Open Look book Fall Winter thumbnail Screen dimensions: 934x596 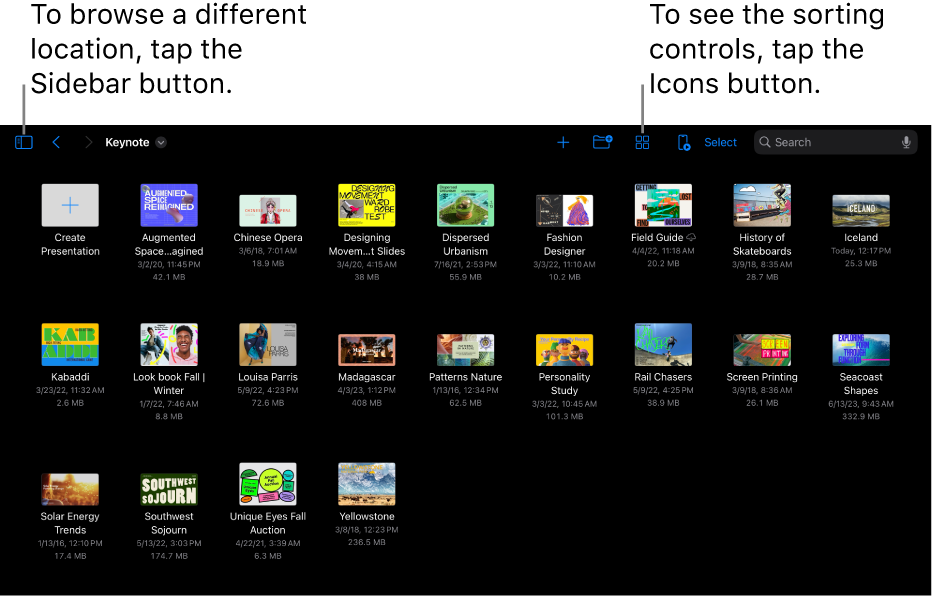(169, 345)
